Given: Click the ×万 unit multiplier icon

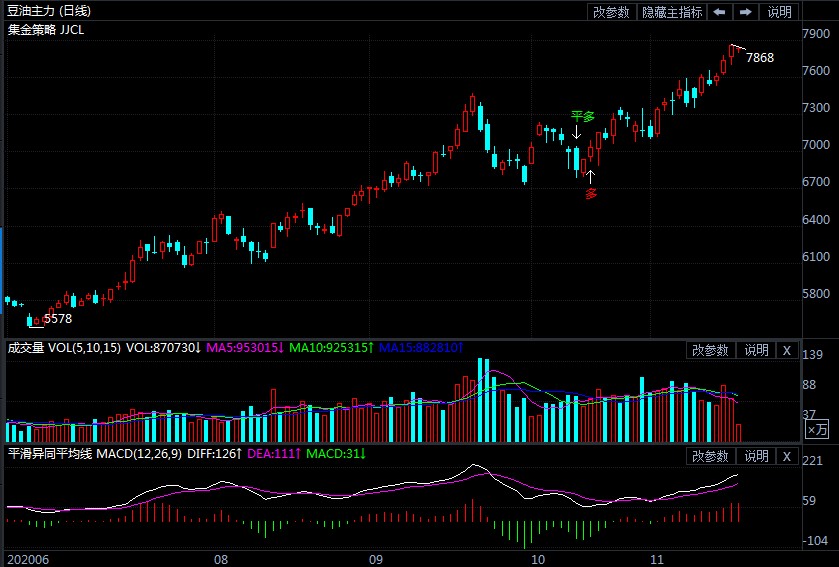Looking at the screenshot, I should [818, 429].
